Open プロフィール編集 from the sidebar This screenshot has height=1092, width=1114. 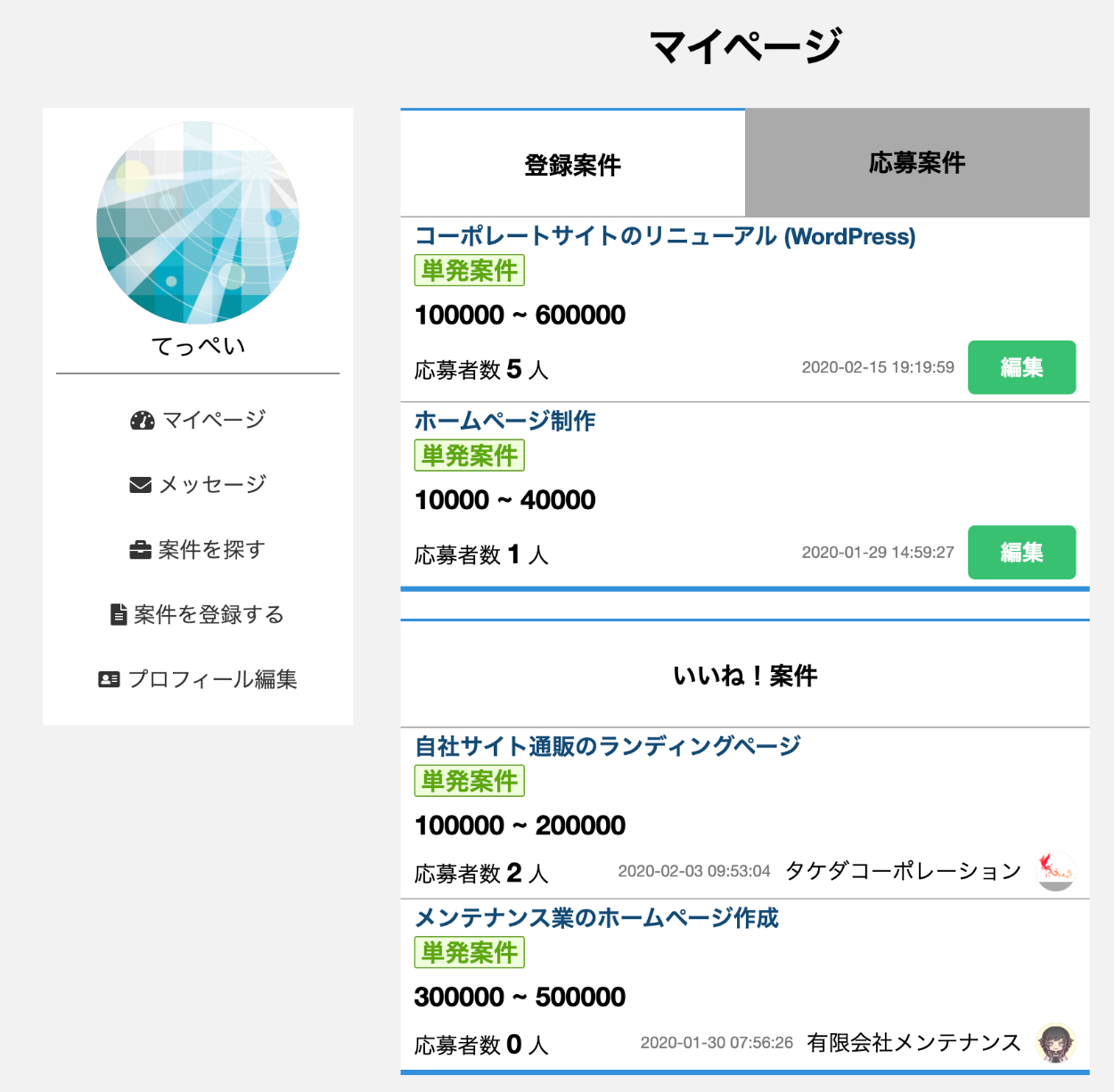pos(212,679)
